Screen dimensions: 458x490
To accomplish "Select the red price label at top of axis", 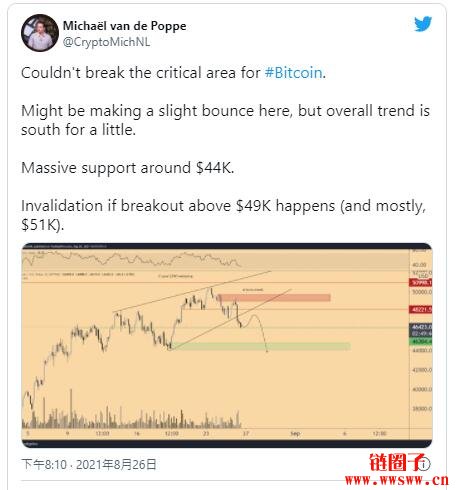I will point(421,283).
